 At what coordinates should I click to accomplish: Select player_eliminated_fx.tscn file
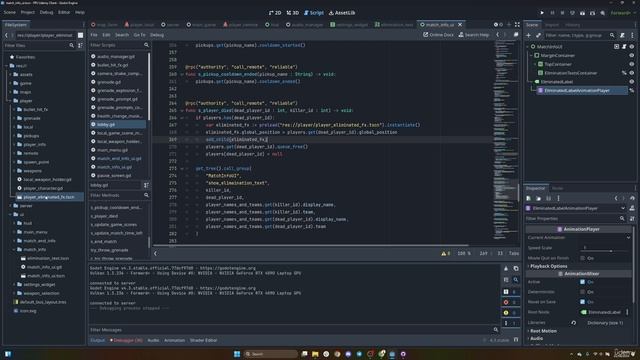(x=49, y=197)
